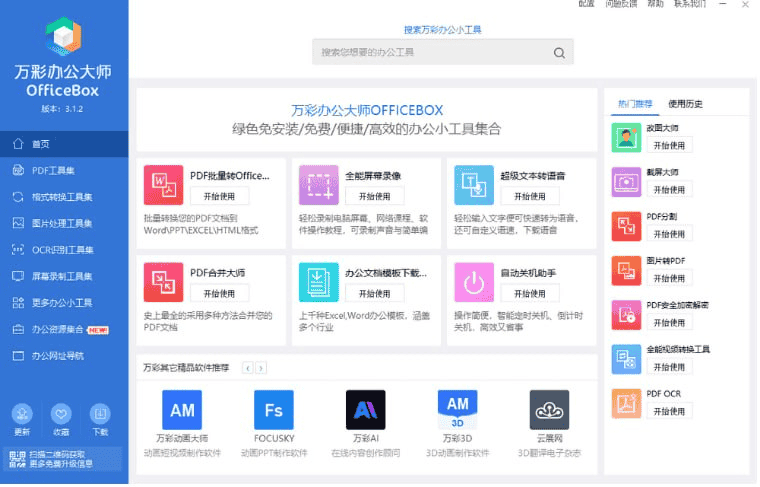
Task: Open the 万彩AI software icon
Action: pos(366,411)
